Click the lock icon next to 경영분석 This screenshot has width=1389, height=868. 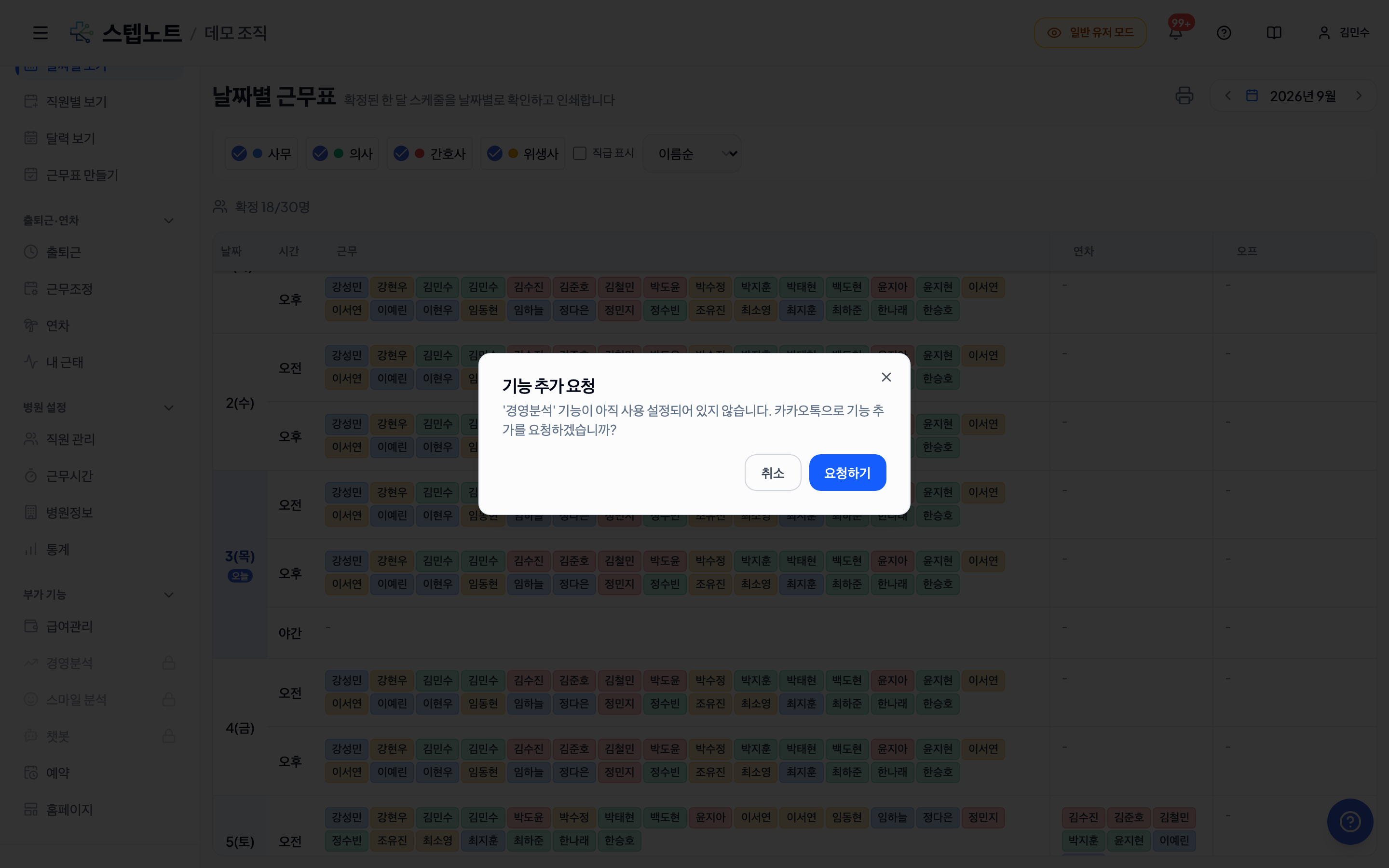point(169,663)
